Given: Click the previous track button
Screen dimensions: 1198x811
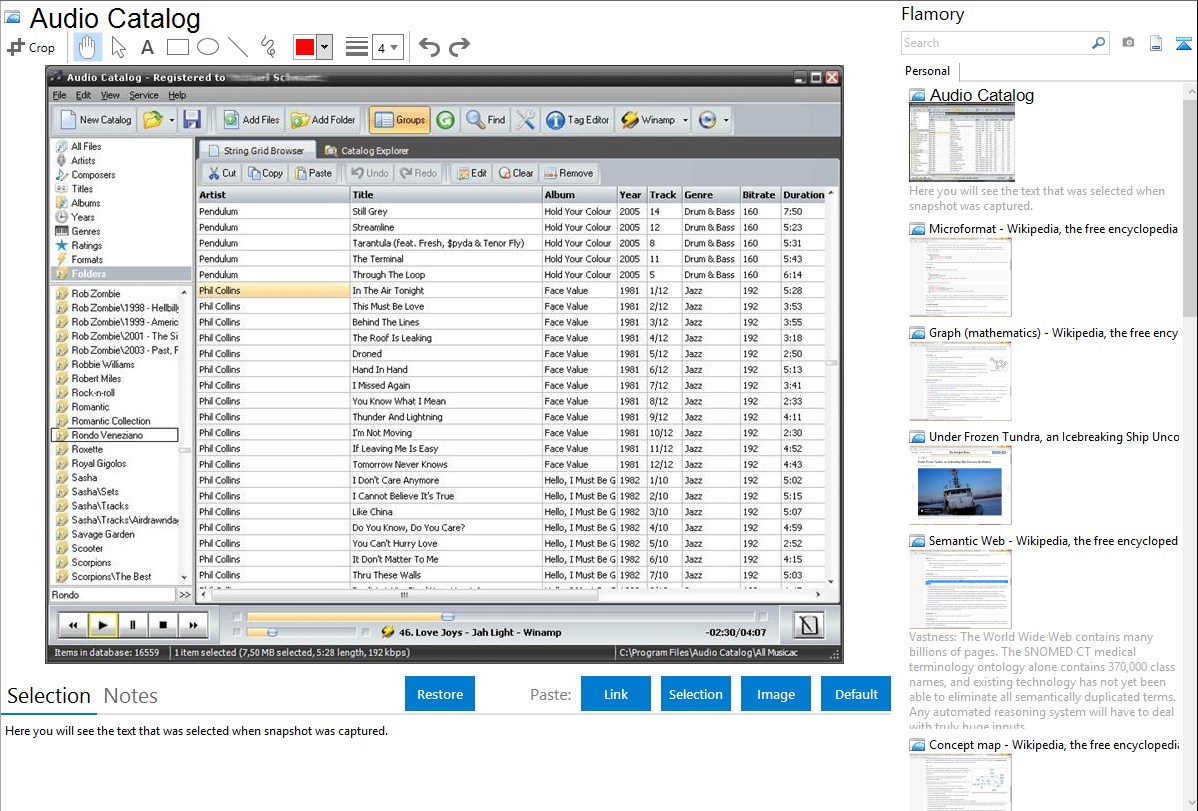Looking at the screenshot, I should pos(73,625).
